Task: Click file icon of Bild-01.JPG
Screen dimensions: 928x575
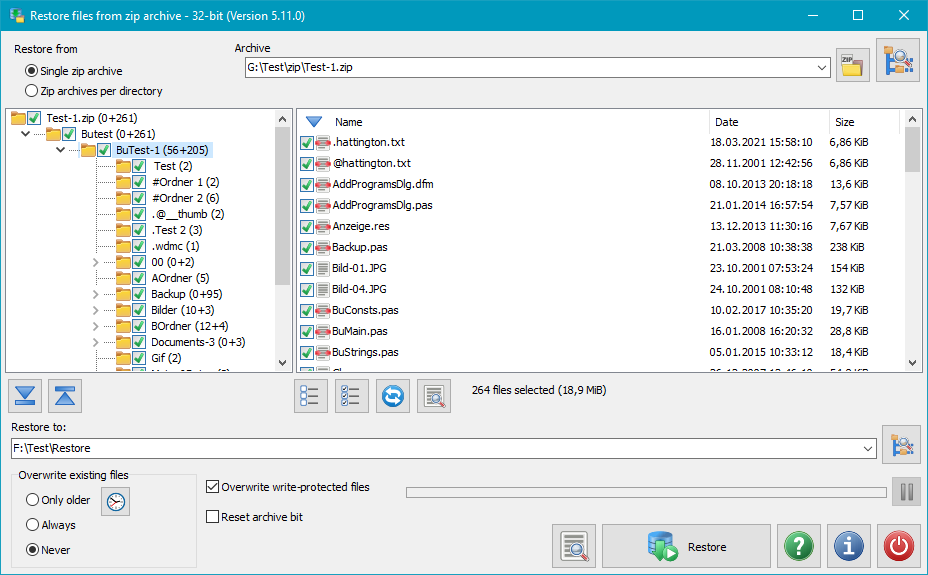Action: click(x=323, y=269)
